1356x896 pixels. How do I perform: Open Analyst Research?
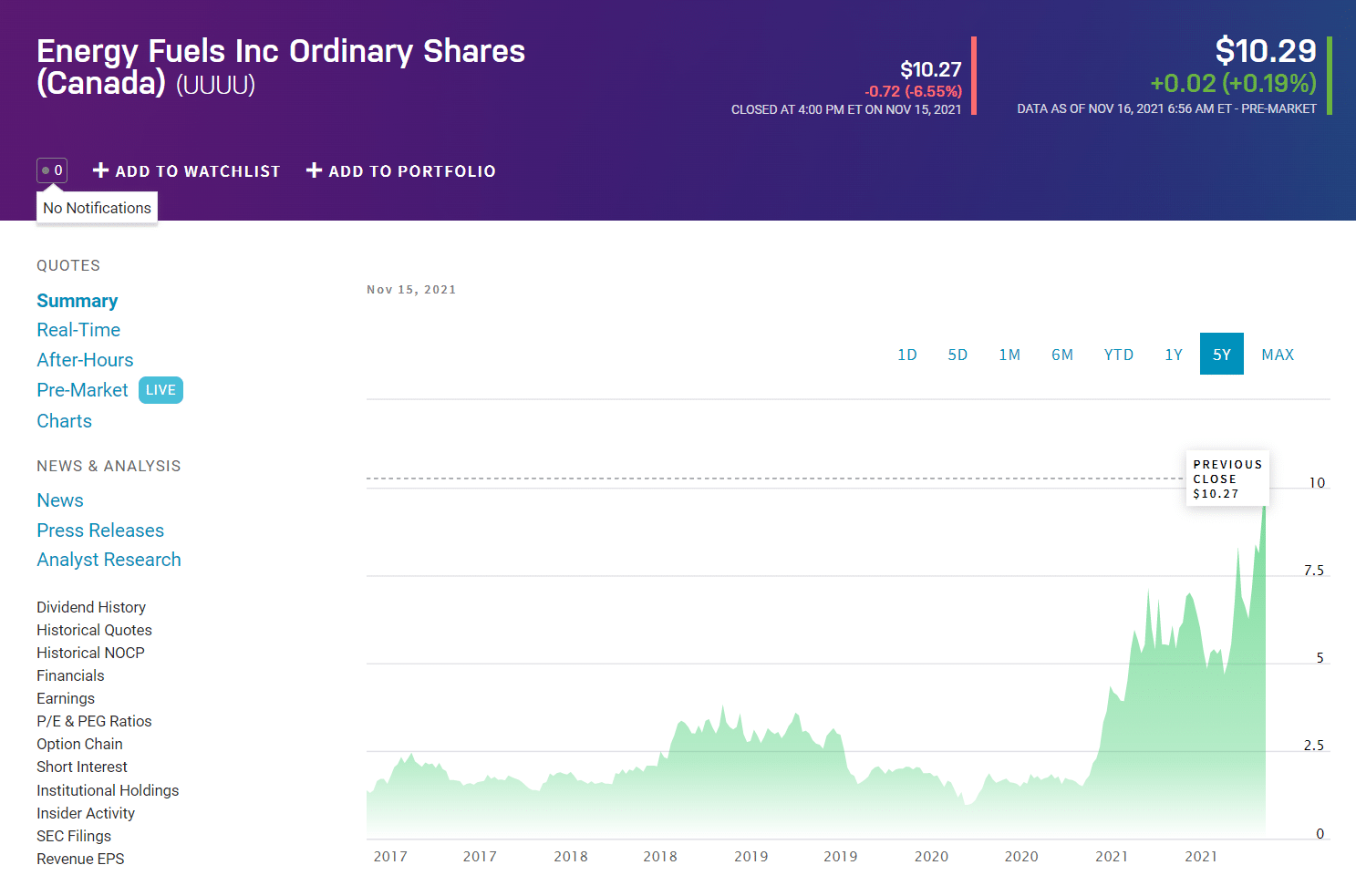[x=109, y=560]
